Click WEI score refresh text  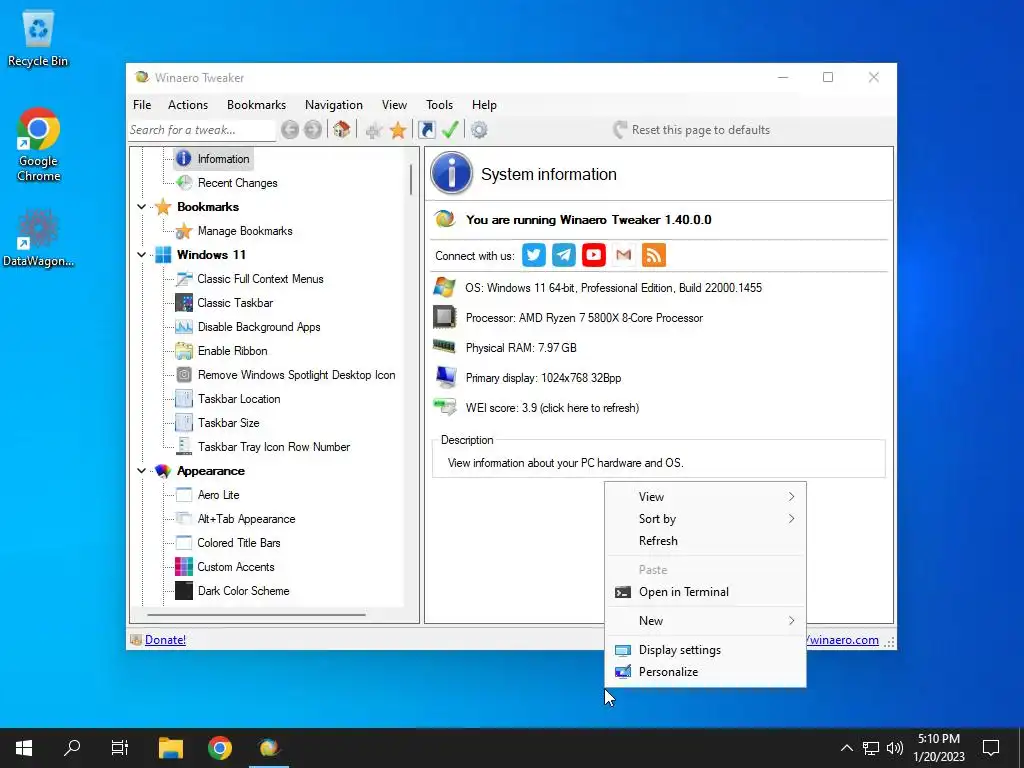[552, 408]
